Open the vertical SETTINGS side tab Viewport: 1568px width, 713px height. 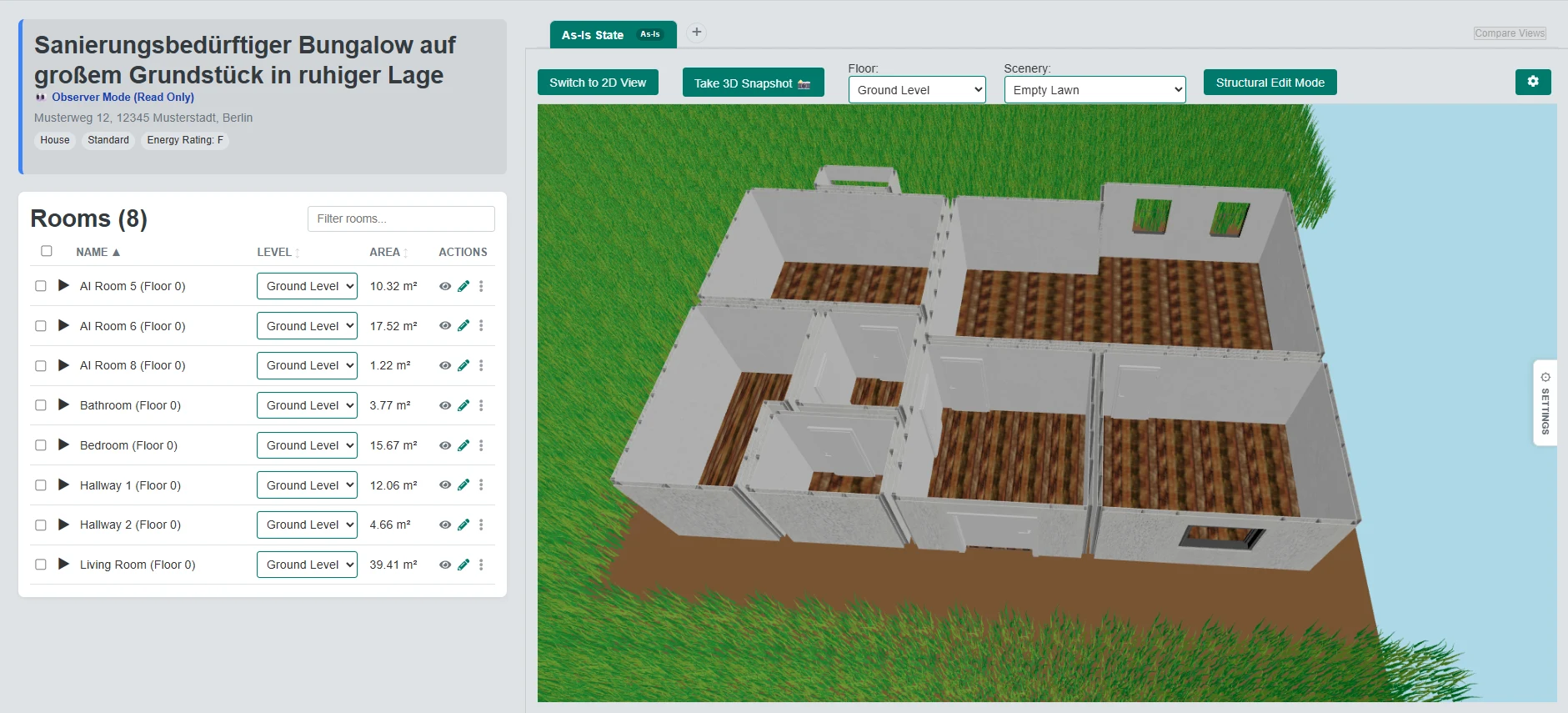coord(1545,403)
